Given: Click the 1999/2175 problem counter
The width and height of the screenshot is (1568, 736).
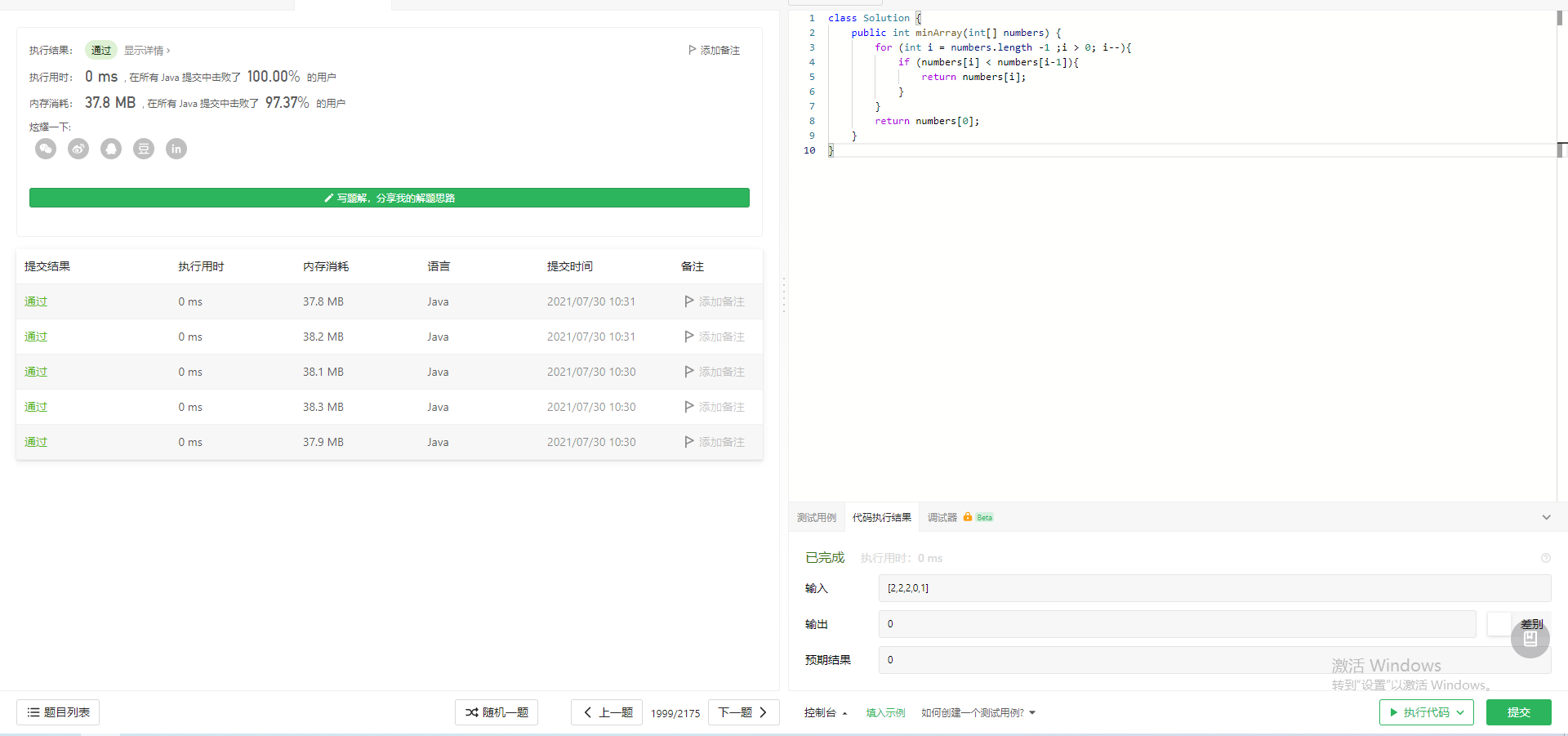Looking at the screenshot, I should pyautogui.click(x=675, y=713).
